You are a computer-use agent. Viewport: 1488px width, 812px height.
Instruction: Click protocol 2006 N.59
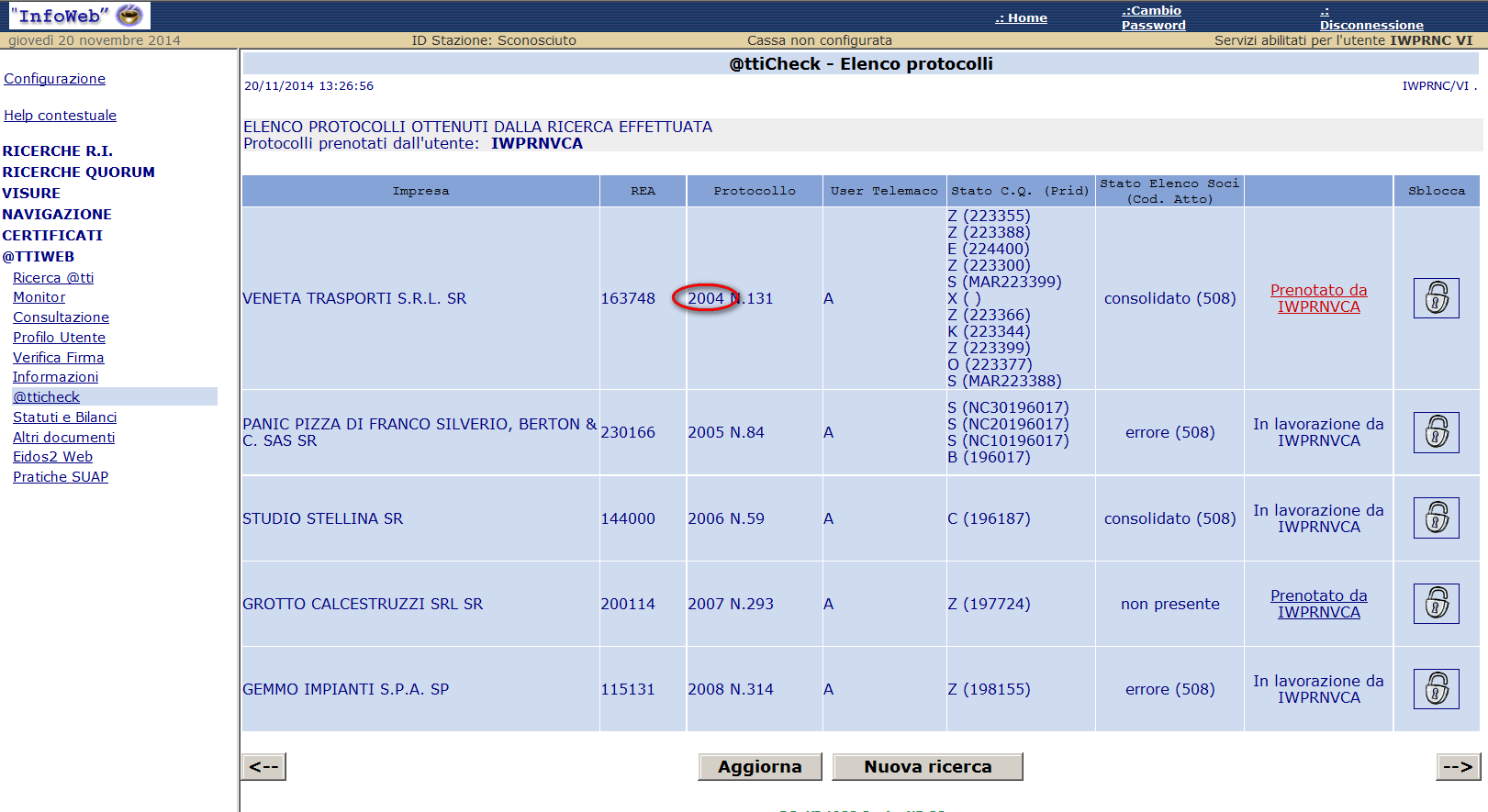(x=726, y=518)
